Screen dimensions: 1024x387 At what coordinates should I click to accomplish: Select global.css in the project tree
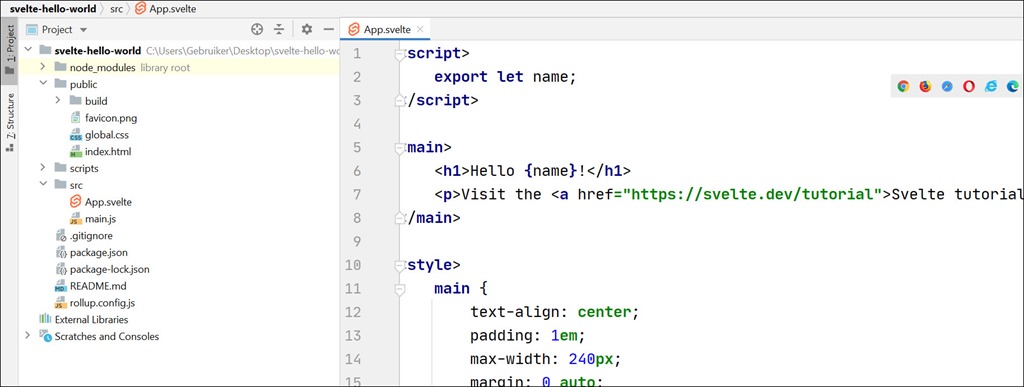pyautogui.click(x=106, y=135)
